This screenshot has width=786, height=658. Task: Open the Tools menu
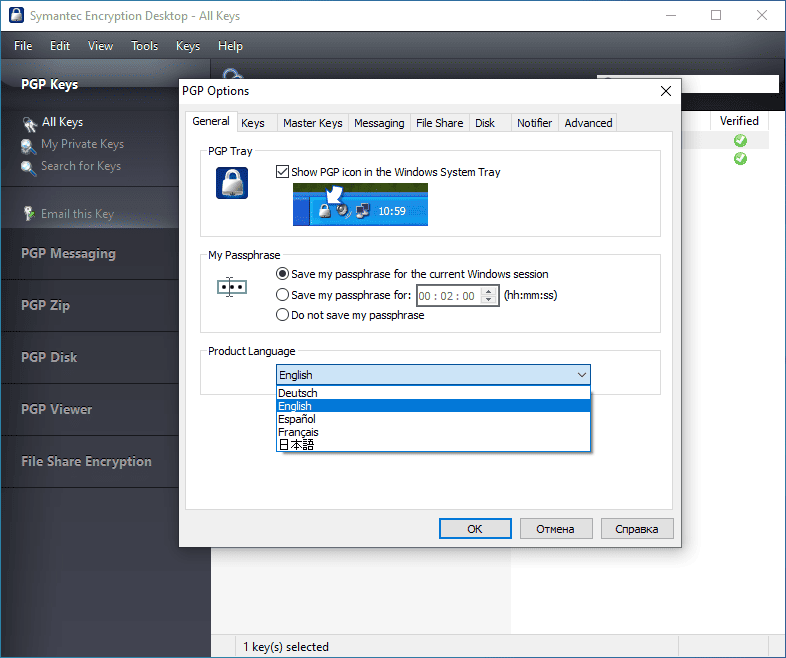point(144,46)
